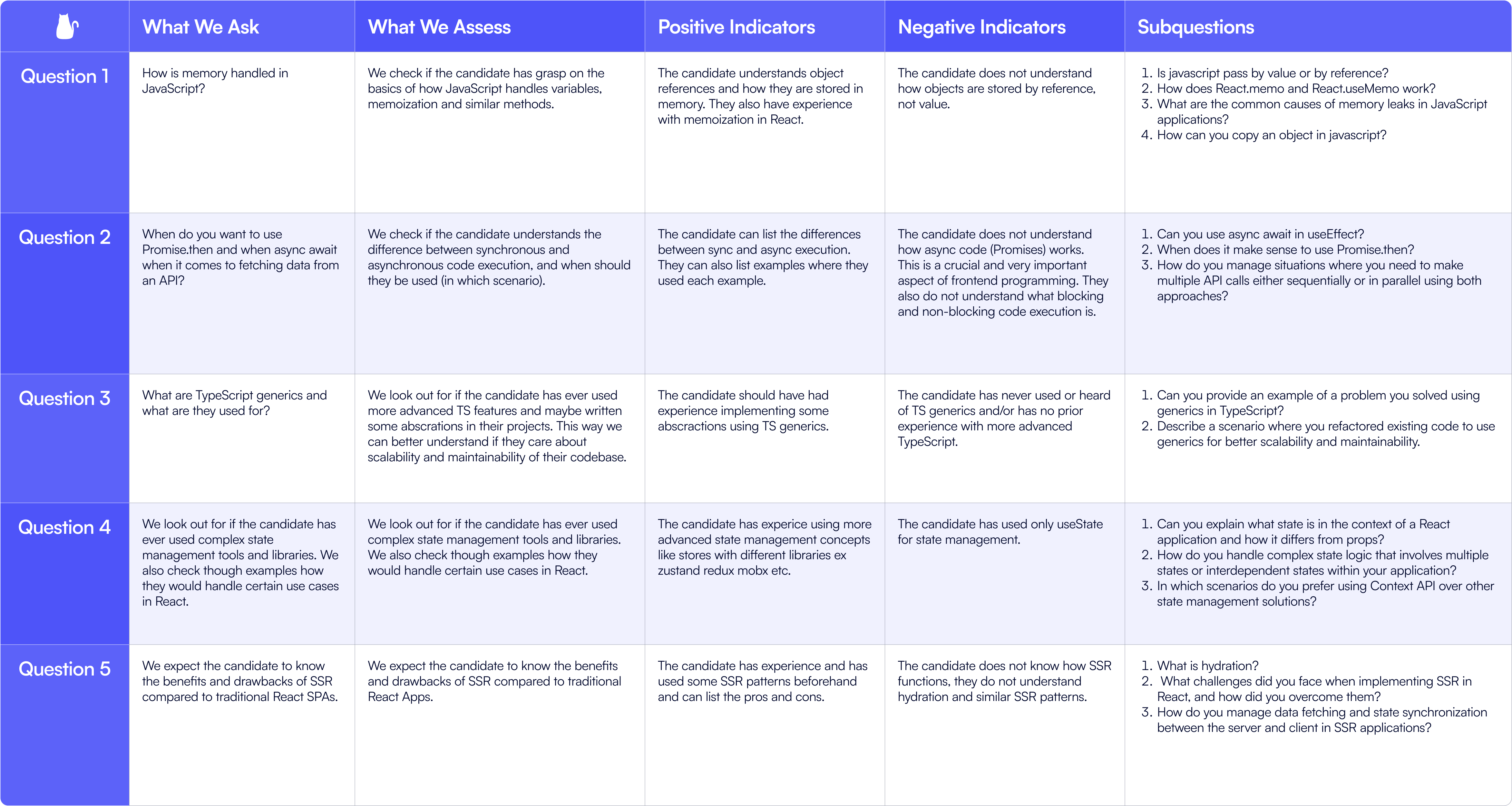This screenshot has width=1512, height=806.
Task: Select the "What is hydration?" subquestion
Action: pyautogui.click(x=1207, y=666)
